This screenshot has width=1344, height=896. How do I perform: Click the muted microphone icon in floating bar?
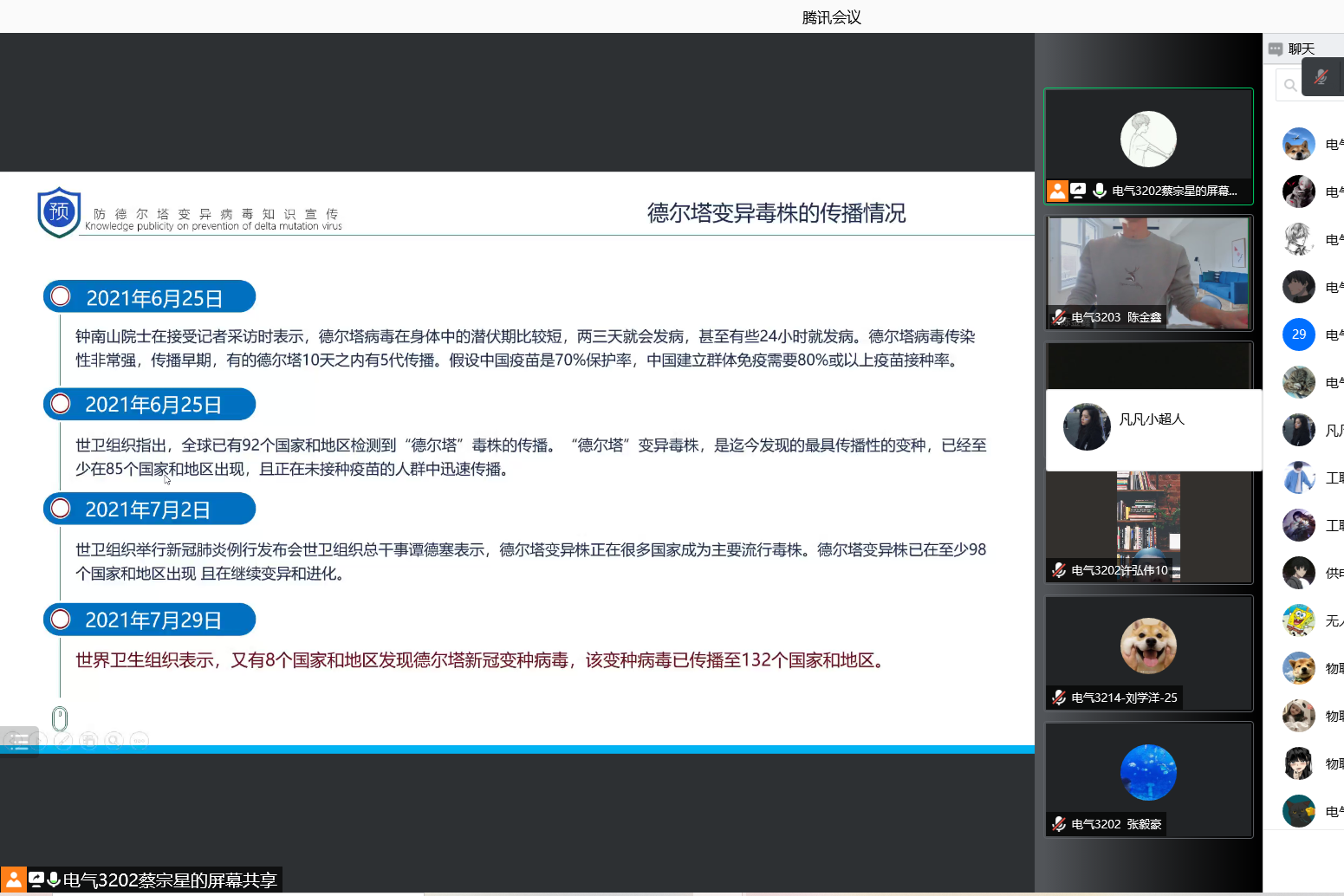1321,77
